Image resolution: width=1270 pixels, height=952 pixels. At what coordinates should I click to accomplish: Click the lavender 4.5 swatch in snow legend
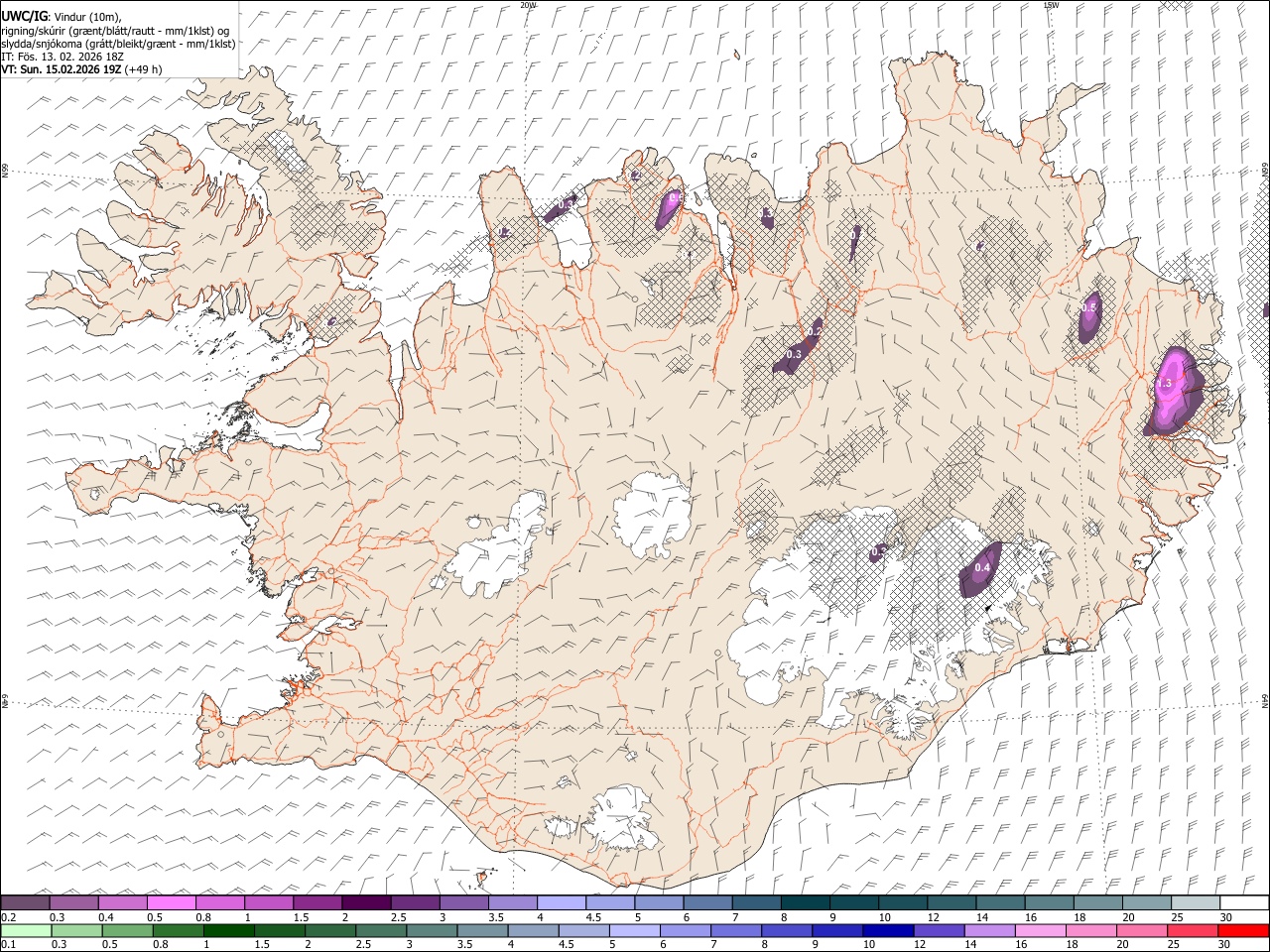coord(610,903)
